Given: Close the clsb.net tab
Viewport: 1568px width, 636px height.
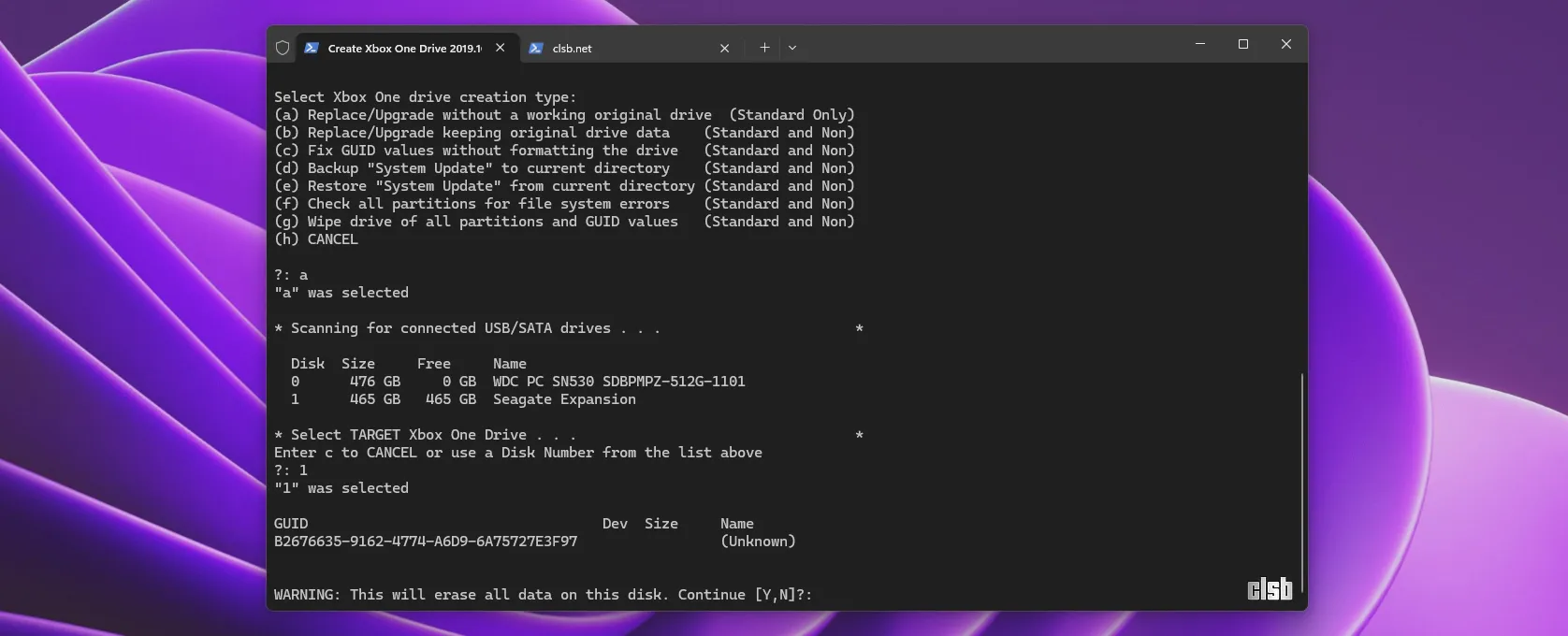Looking at the screenshot, I should (724, 48).
